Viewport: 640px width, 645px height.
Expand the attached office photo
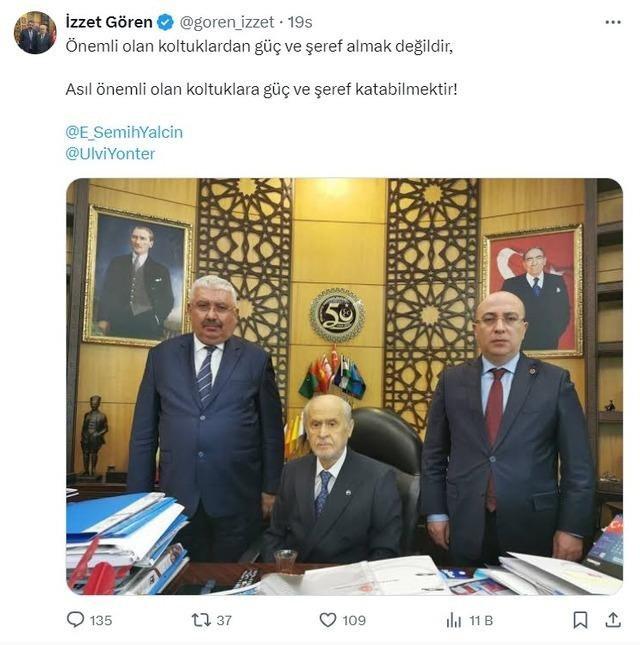tap(344, 387)
